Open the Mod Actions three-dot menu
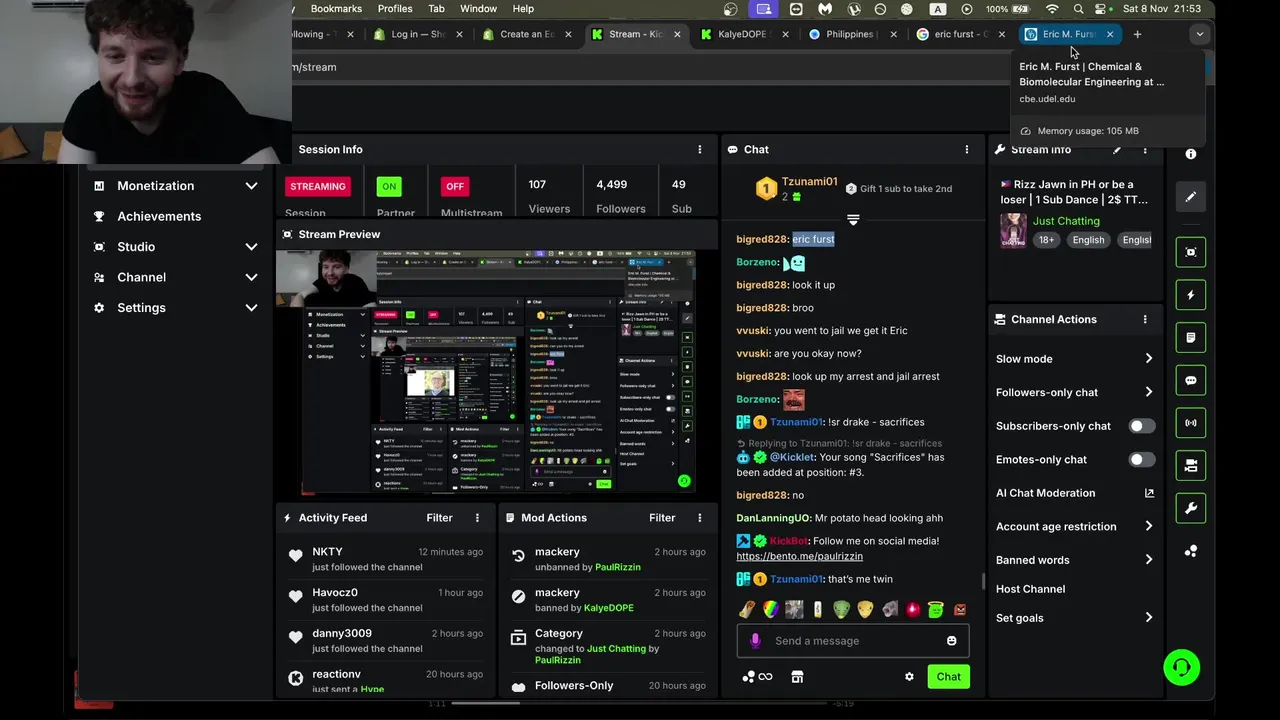1280x720 pixels. [700, 518]
